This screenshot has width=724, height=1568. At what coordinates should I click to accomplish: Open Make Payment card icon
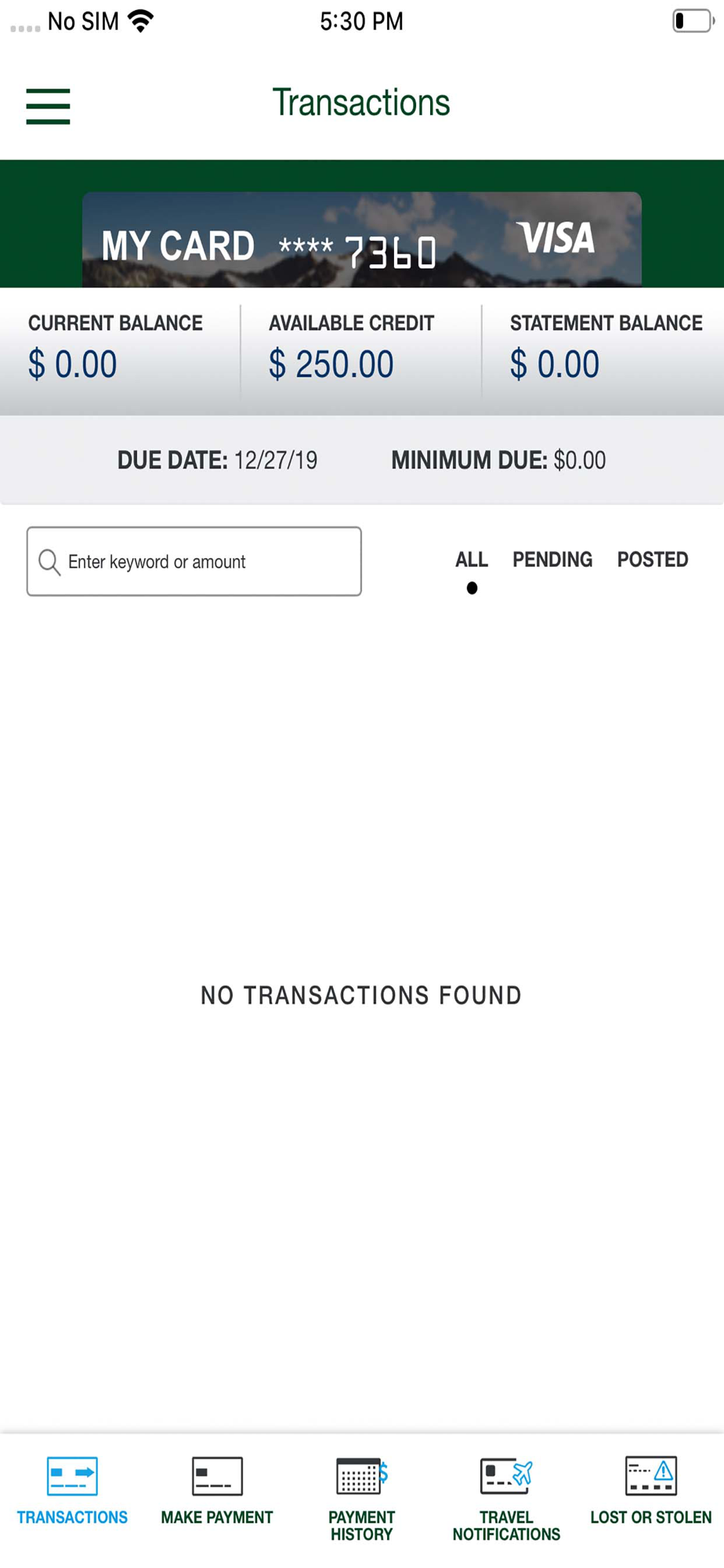click(x=217, y=1476)
